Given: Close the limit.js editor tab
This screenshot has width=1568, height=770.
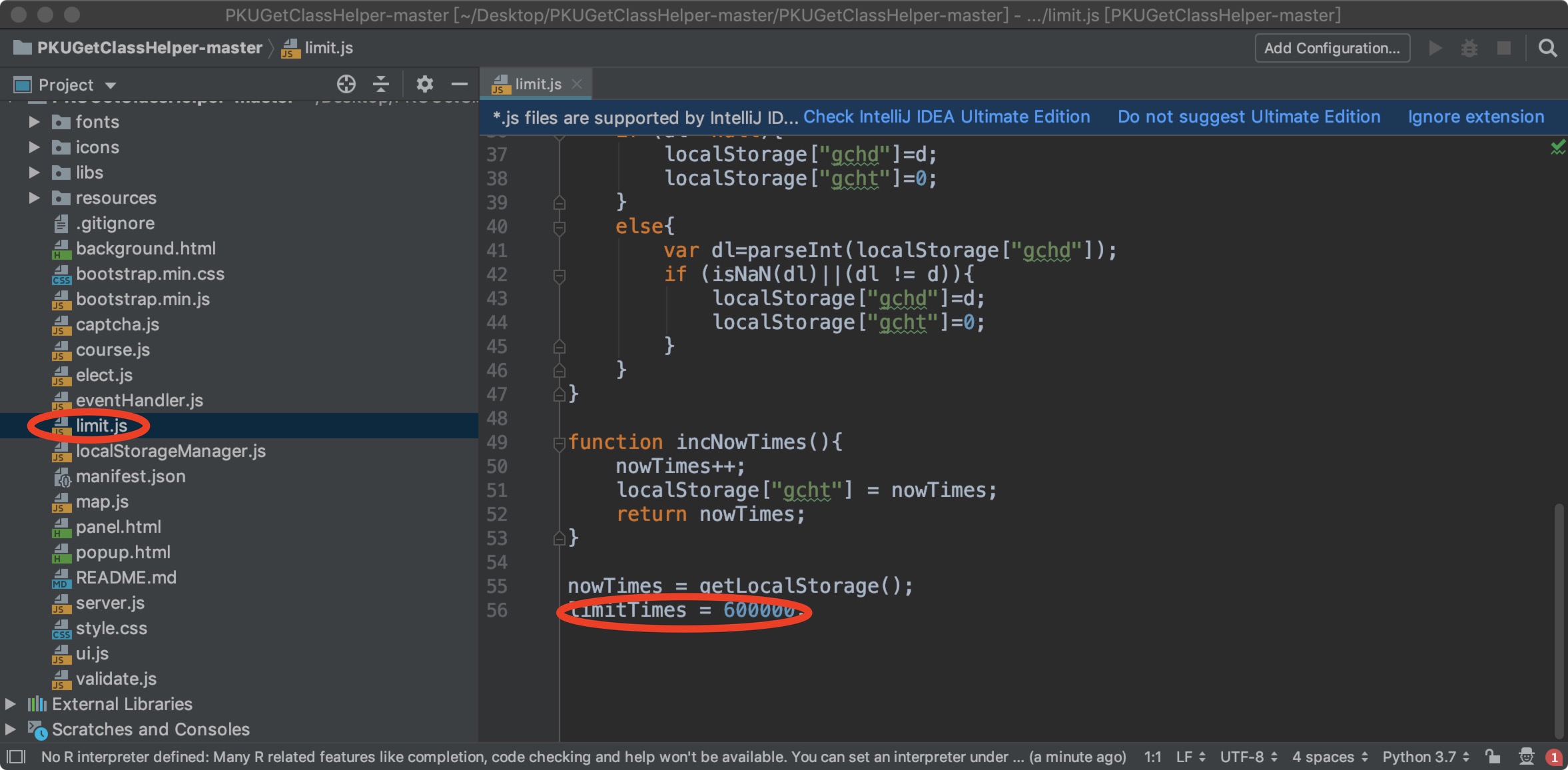Looking at the screenshot, I should (x=577, y=84).
